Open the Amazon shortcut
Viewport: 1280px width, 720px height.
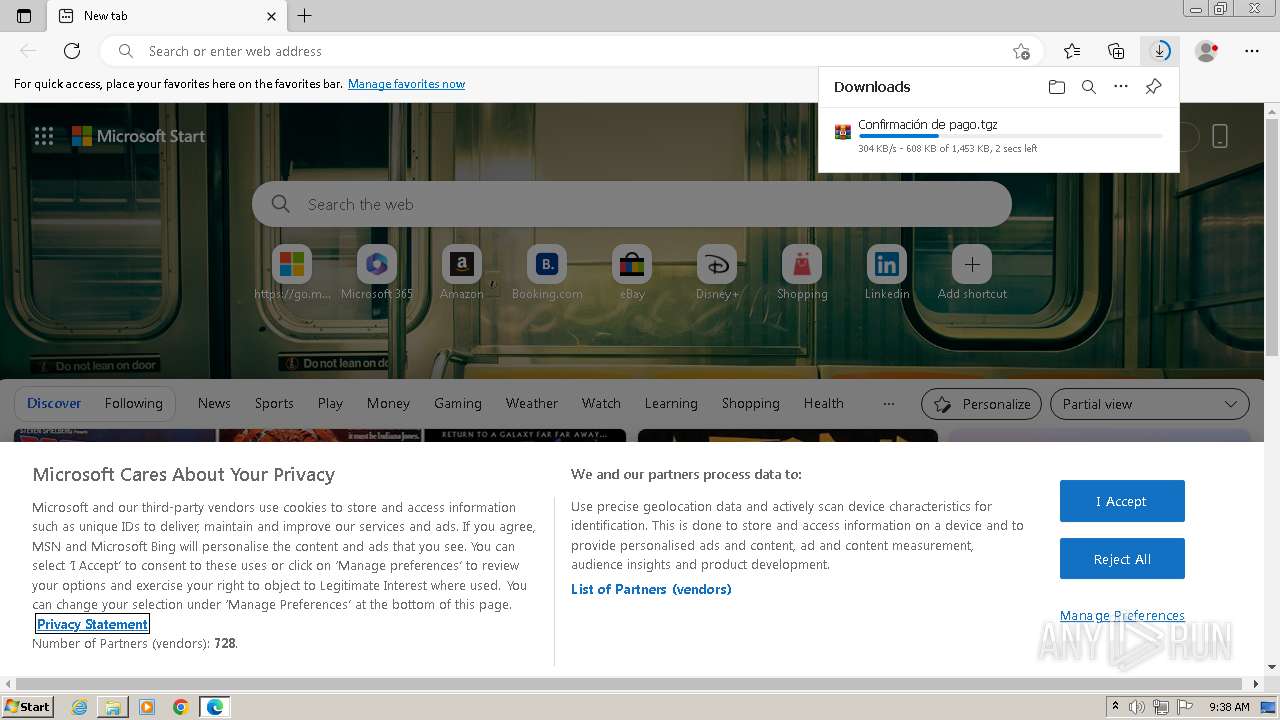point(462,273)
